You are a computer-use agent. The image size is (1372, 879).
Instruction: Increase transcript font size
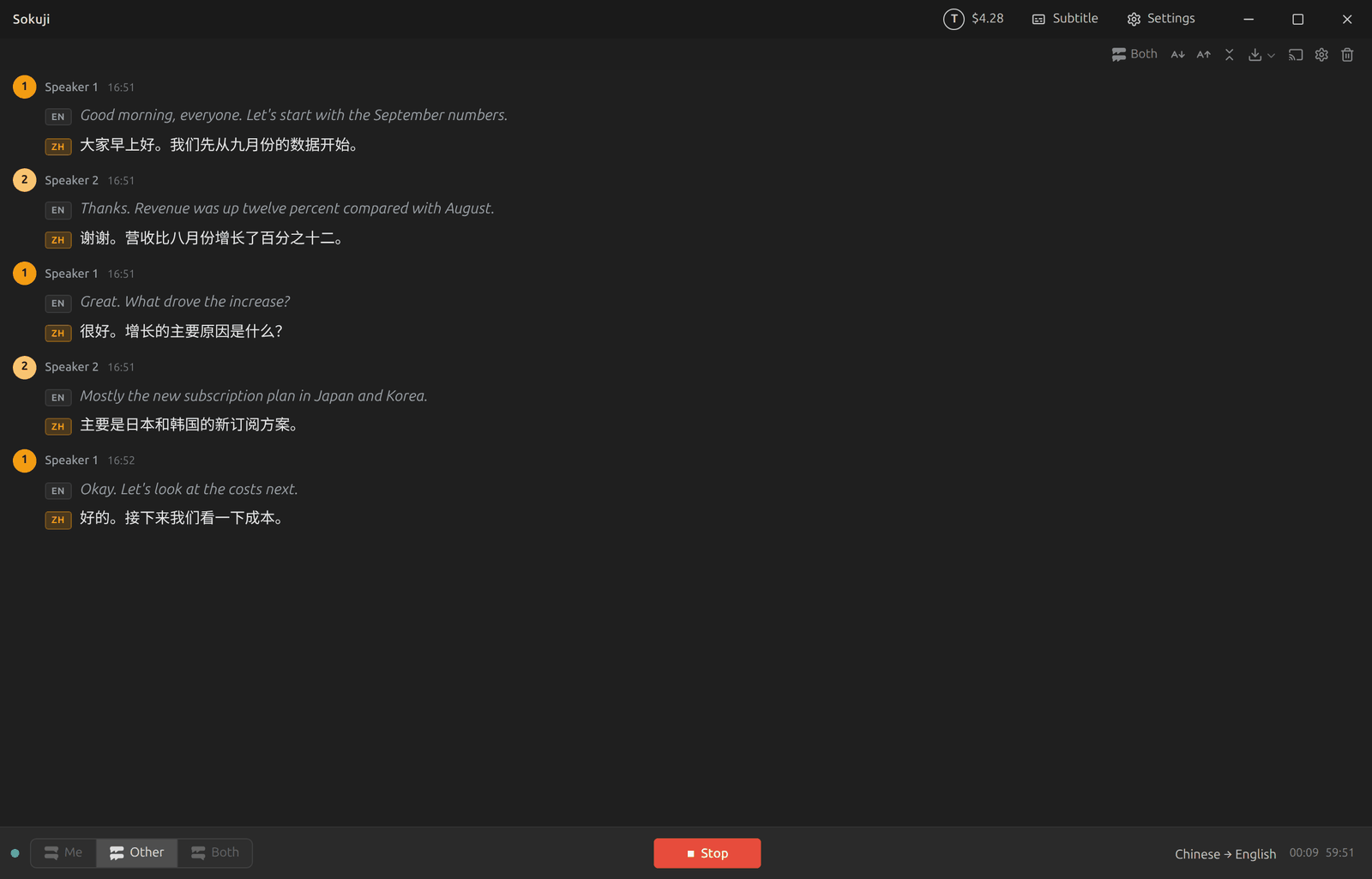click(x=1204, y=54)
